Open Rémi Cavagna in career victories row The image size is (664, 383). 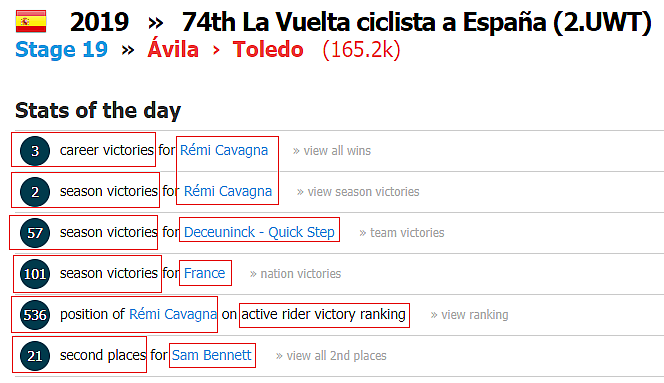click(x=224, y=150)
